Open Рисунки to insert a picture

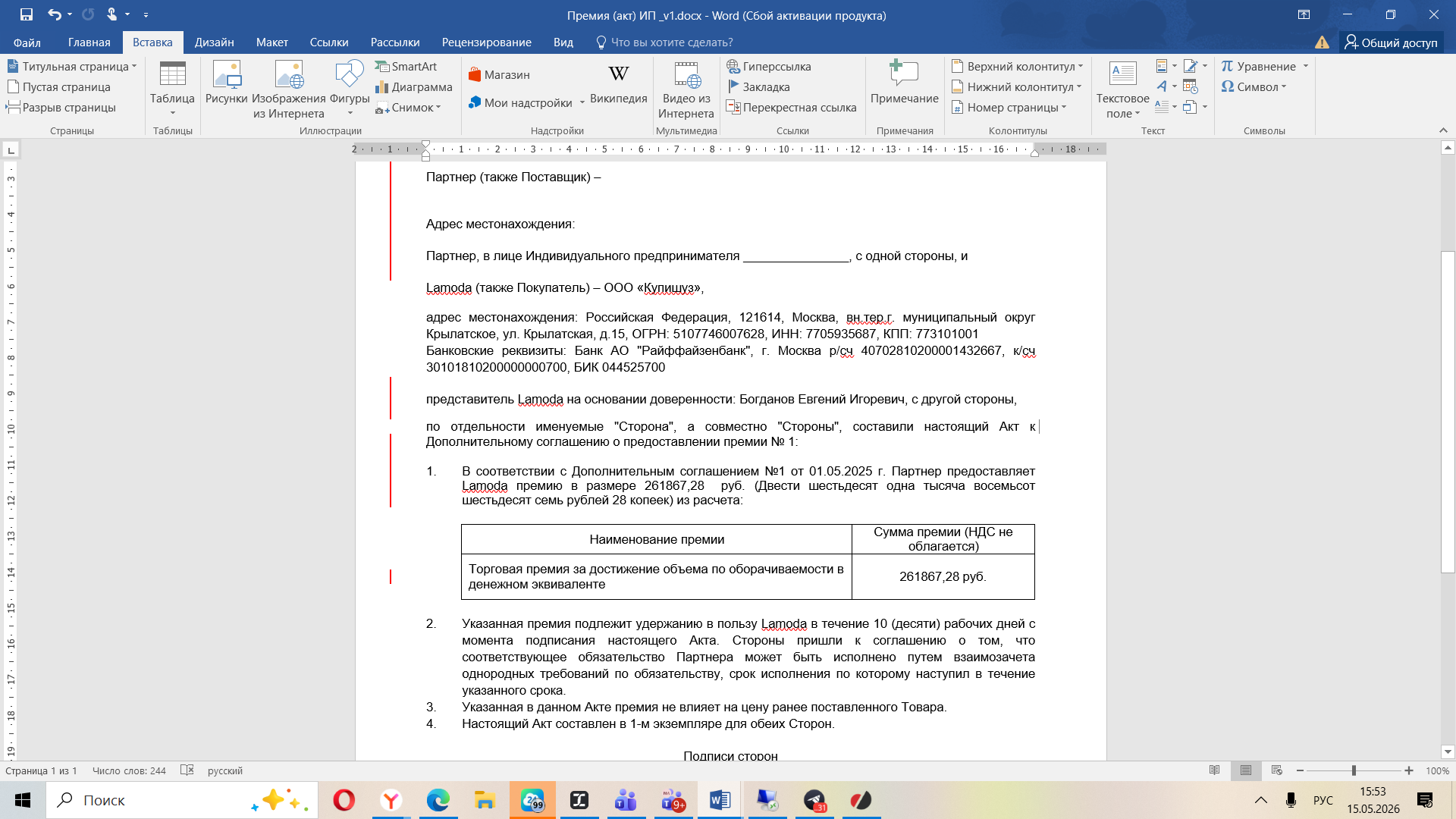pyautogui.click(x=227, y=83)
